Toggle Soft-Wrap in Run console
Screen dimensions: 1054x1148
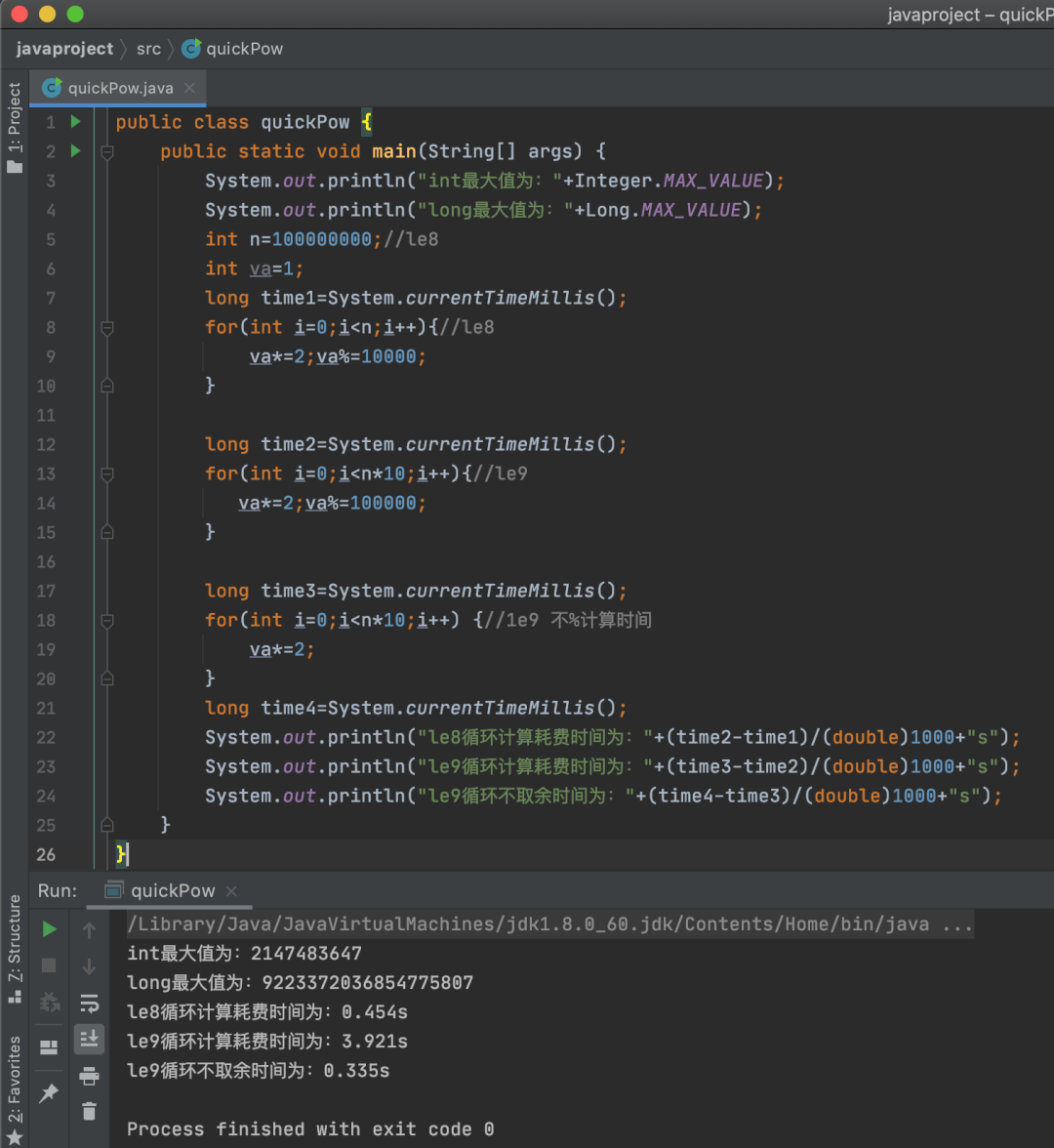tap(90, 1003)
